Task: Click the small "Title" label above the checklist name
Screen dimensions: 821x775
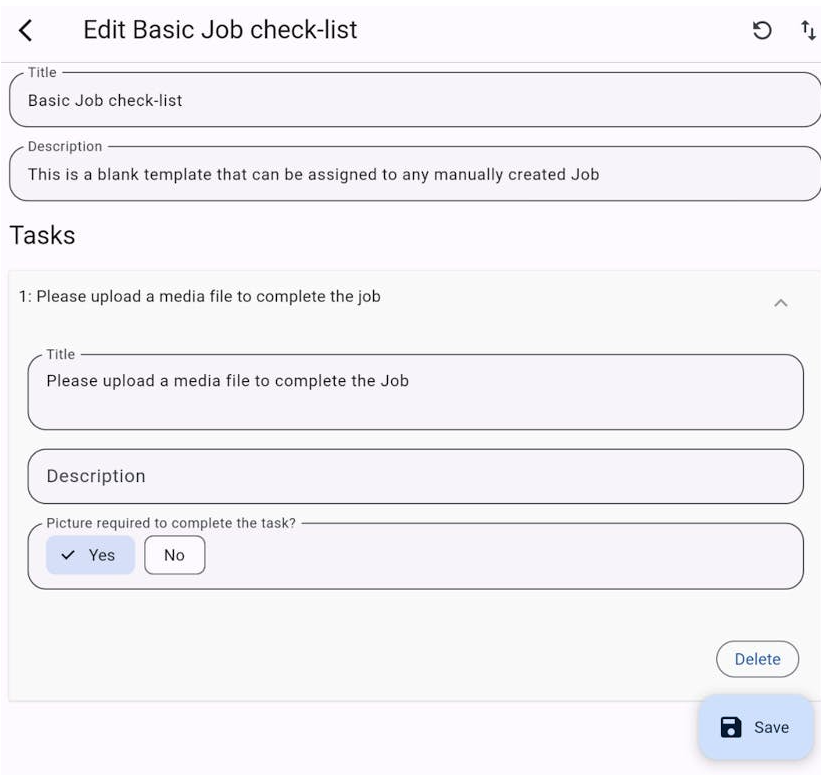Action: click(x=42, y=72)
